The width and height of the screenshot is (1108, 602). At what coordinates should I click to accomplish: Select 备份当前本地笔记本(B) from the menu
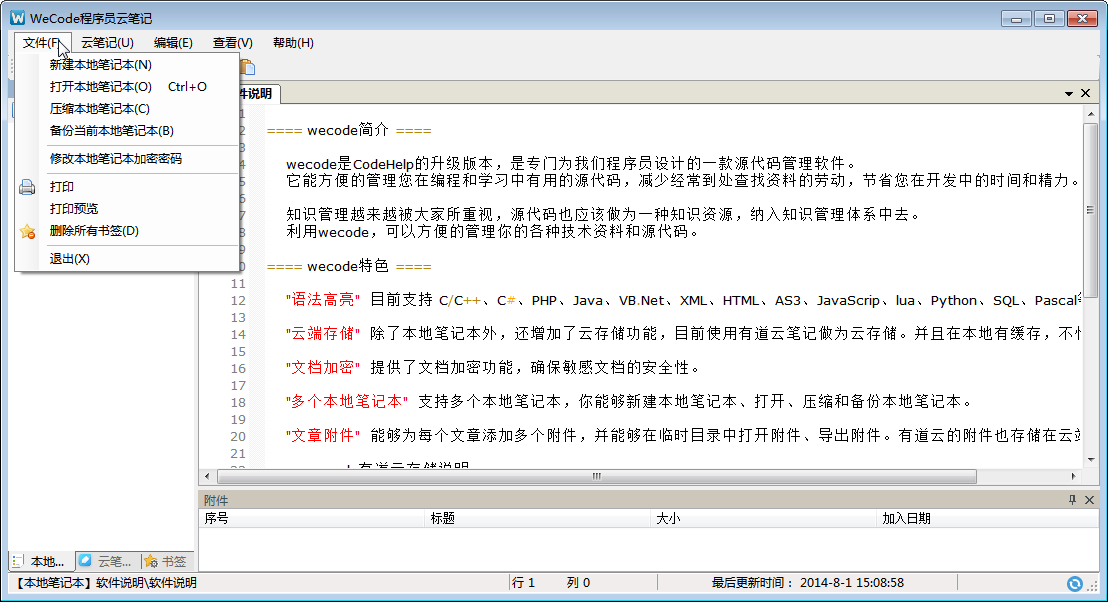click(x=127, y=131)
